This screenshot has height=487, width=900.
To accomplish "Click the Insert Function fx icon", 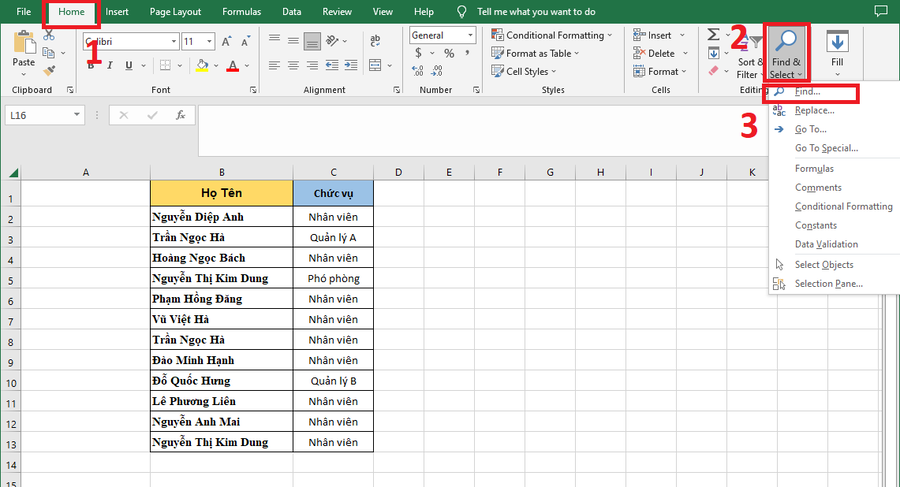I will point(180,115).
